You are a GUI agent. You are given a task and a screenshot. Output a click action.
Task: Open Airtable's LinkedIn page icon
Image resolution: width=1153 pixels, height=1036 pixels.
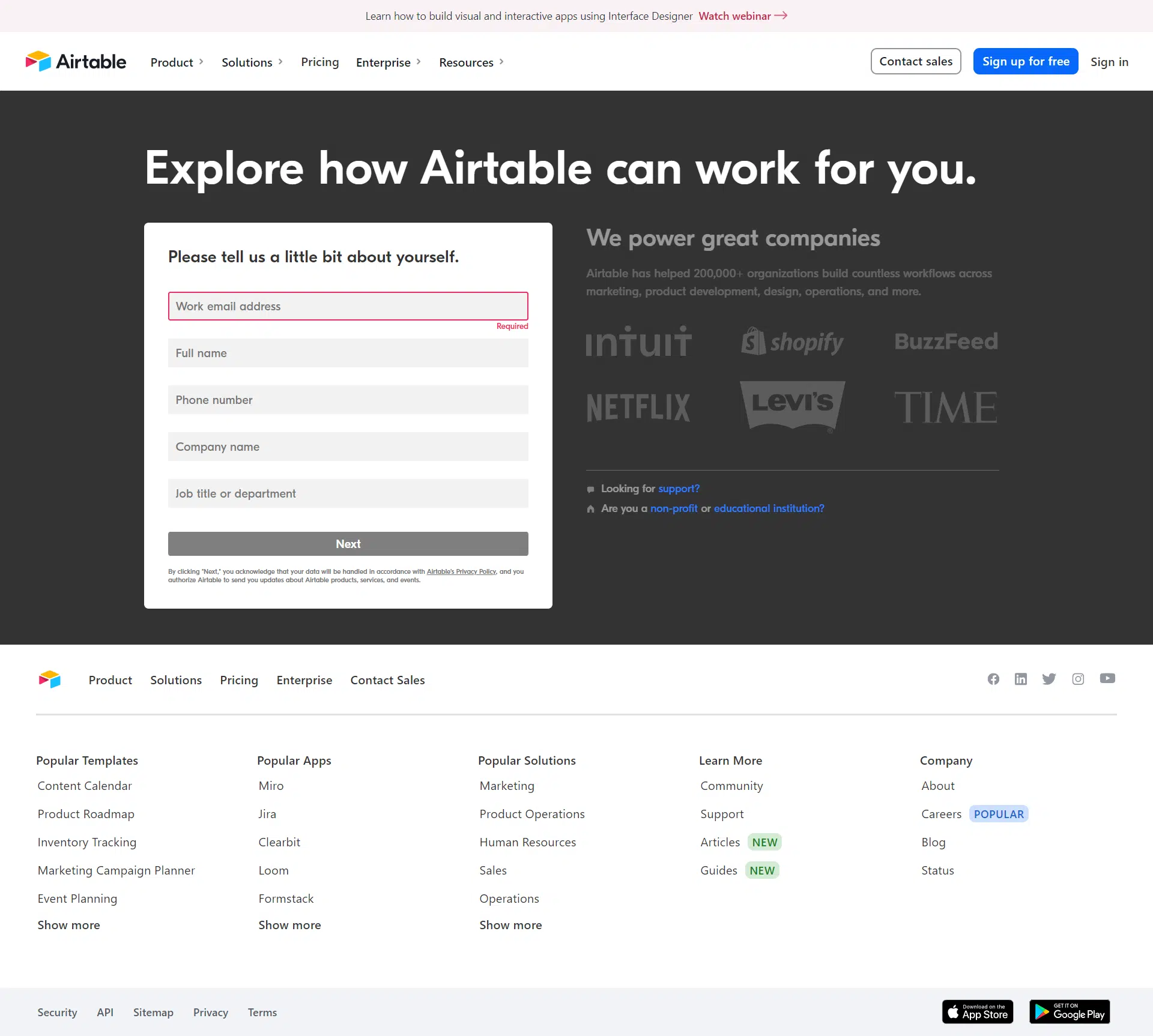1021,679
